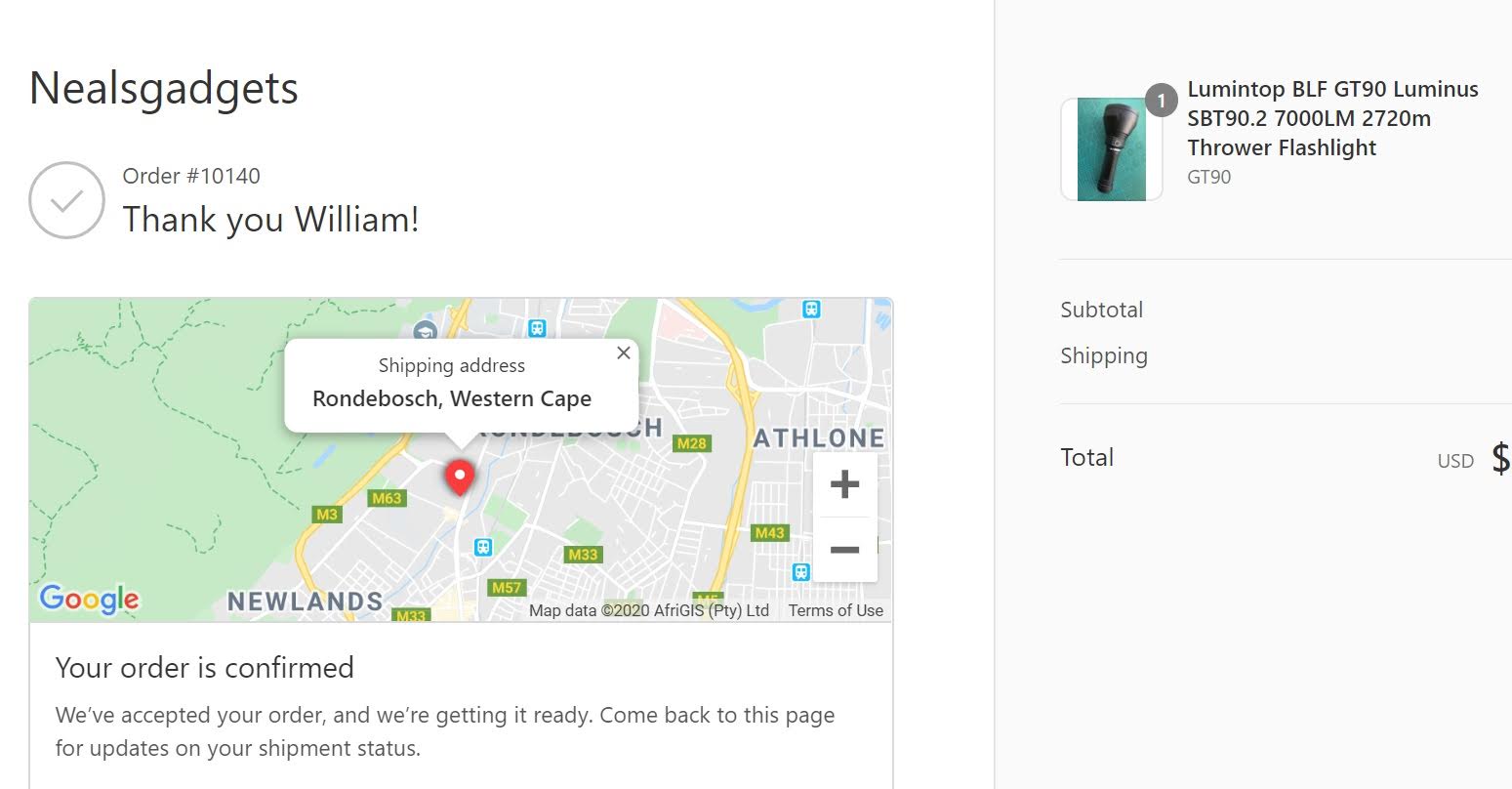Image resolution: width=1512 pixels, height=789 pixels.
Task: Click transit station icon beside university marker
Action: tap(536, 328)
